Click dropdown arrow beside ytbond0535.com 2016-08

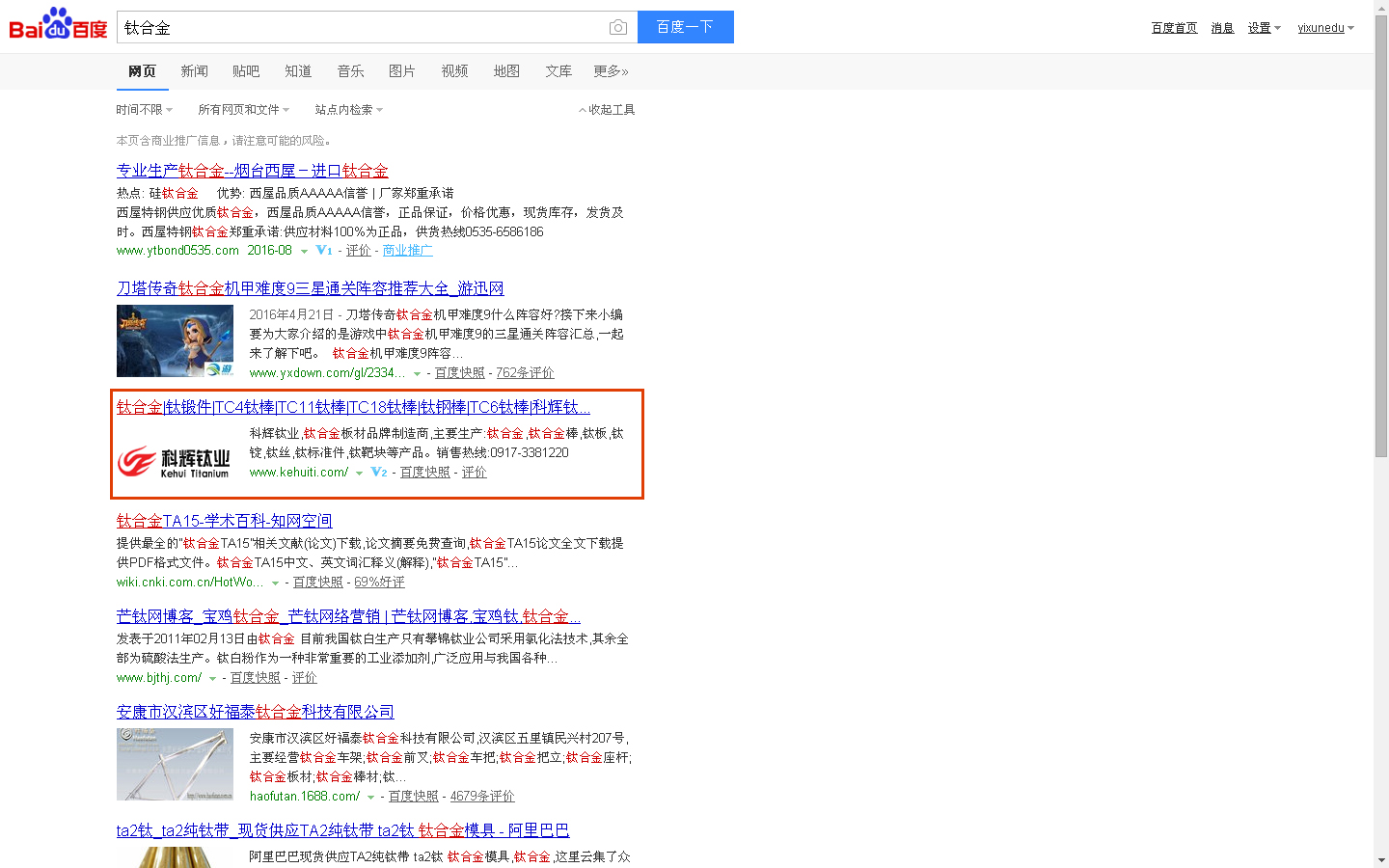point(304,252)
